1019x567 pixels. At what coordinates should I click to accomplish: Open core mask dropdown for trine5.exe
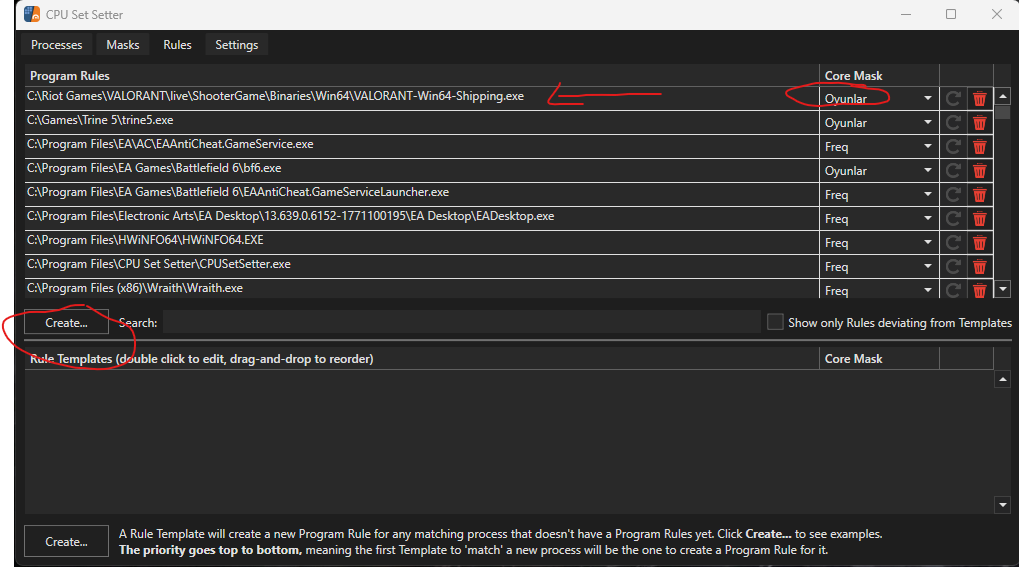tap(879, 123)
